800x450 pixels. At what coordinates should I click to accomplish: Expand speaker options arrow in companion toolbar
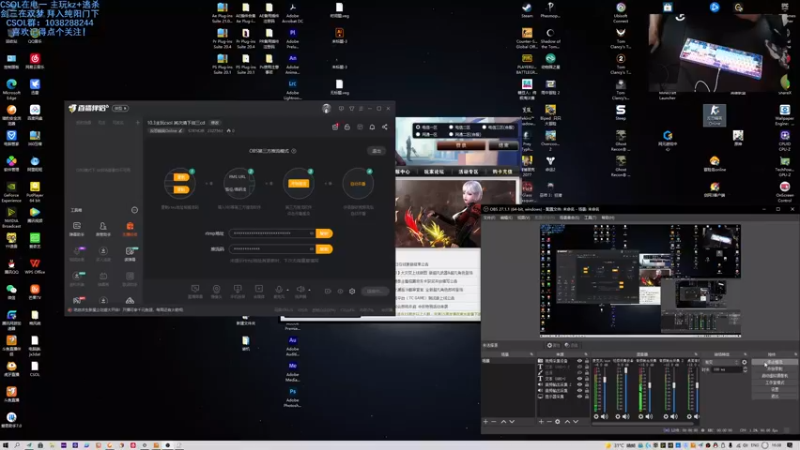[309, 290]
